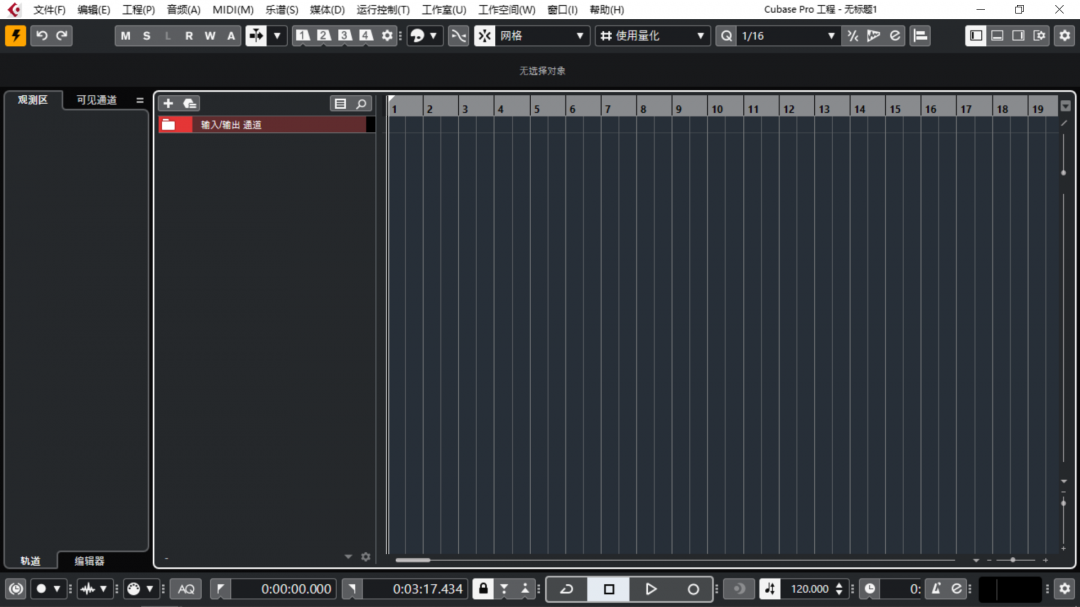Image resolution: width=1080 pixels, height=607 pixels.
Task: Click the add track plus button
Action: (168, 103)
